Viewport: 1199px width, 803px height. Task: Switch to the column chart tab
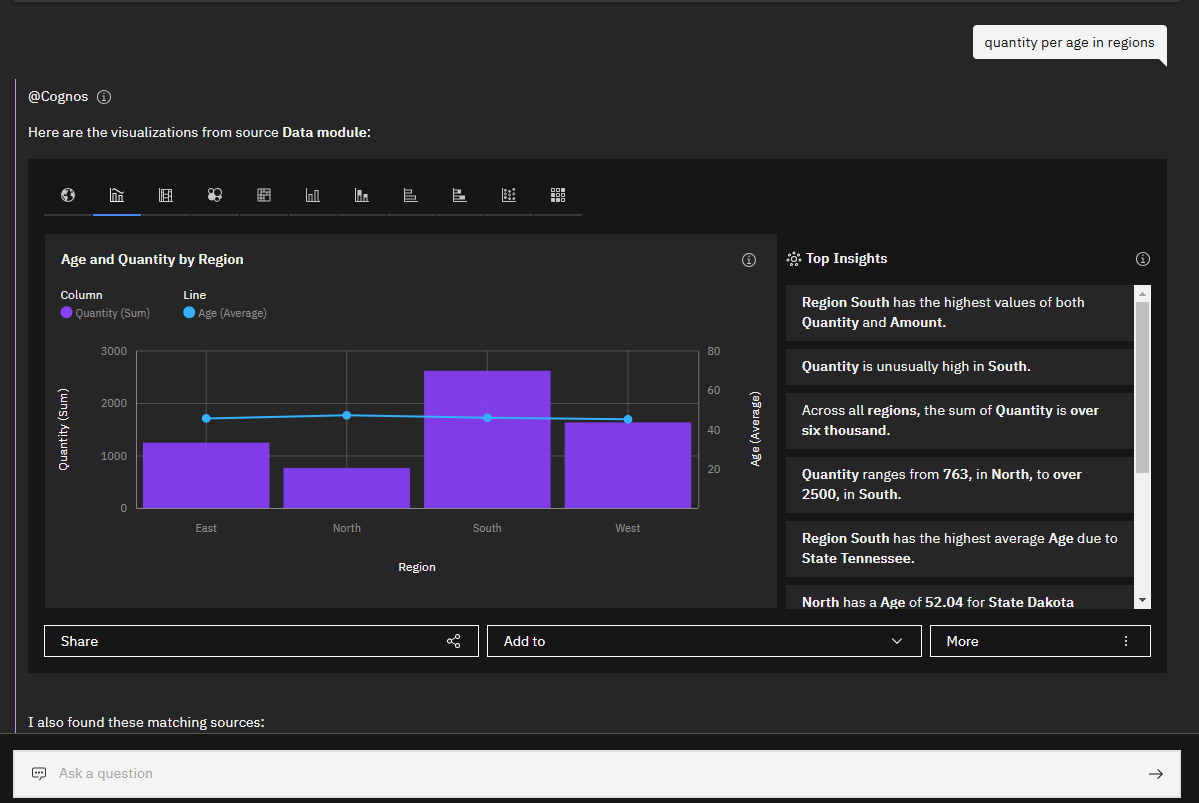click(313, 195)
